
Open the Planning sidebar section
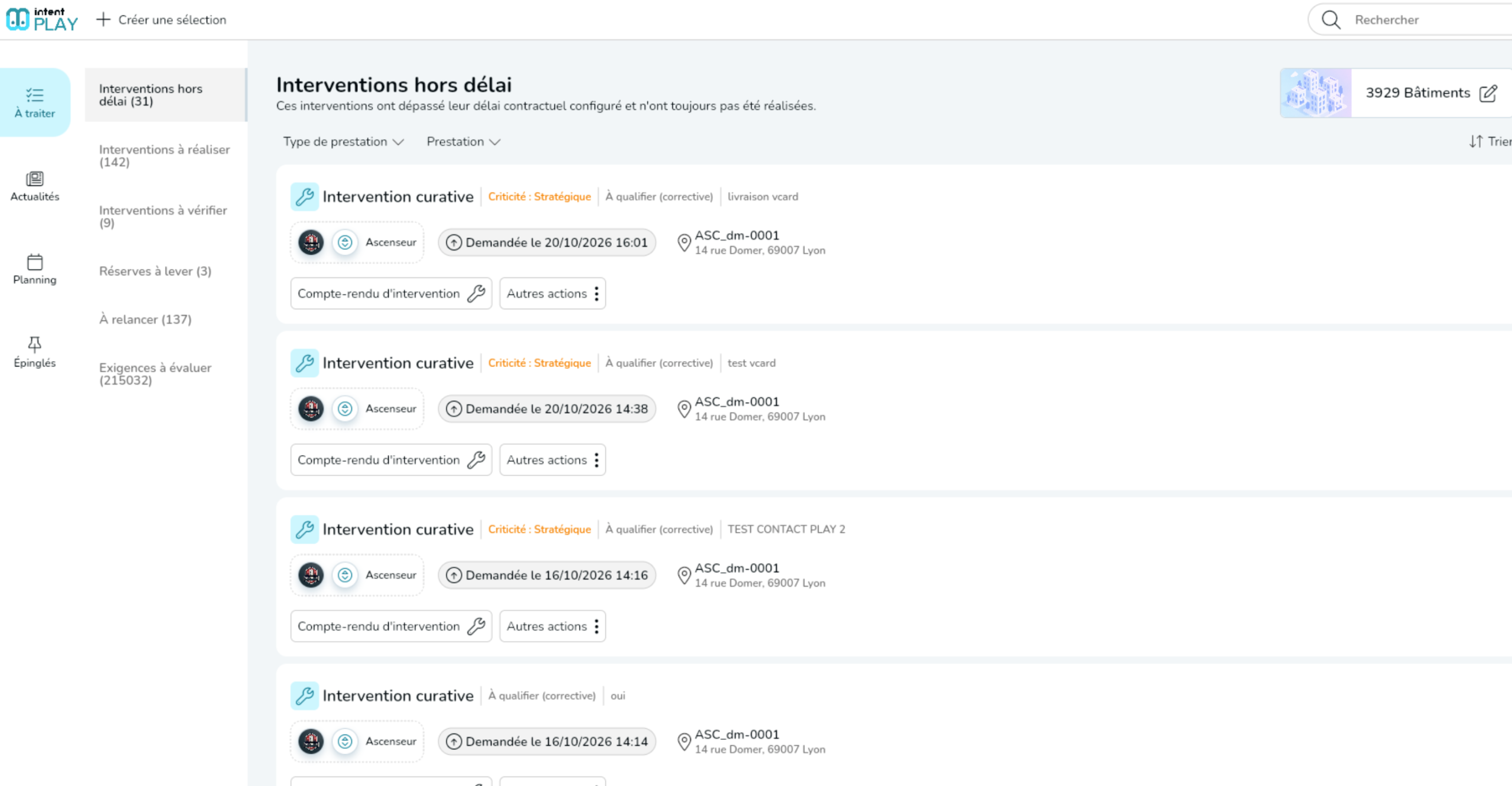35,269
